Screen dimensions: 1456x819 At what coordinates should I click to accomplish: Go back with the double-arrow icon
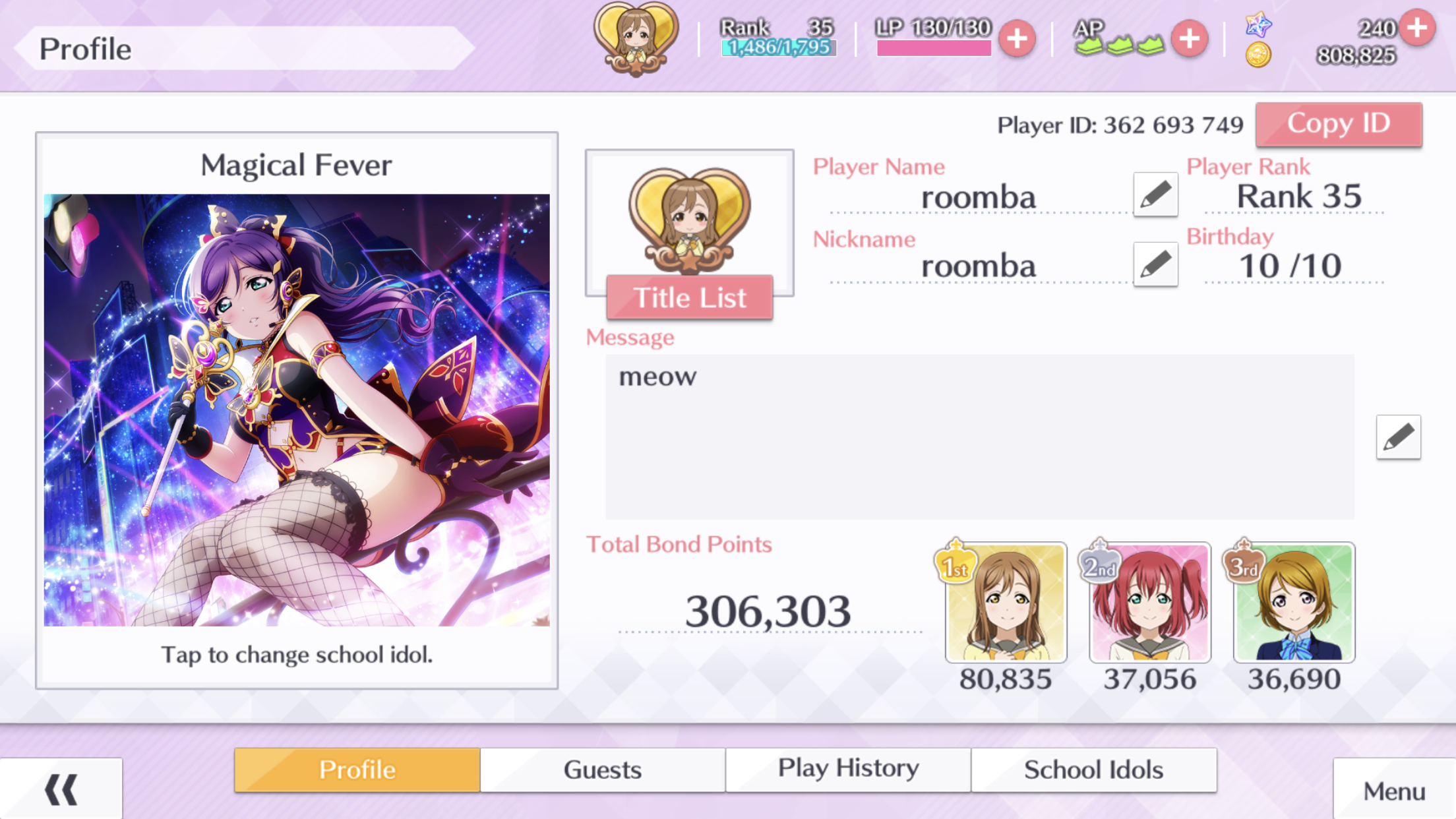coord(61,789)
